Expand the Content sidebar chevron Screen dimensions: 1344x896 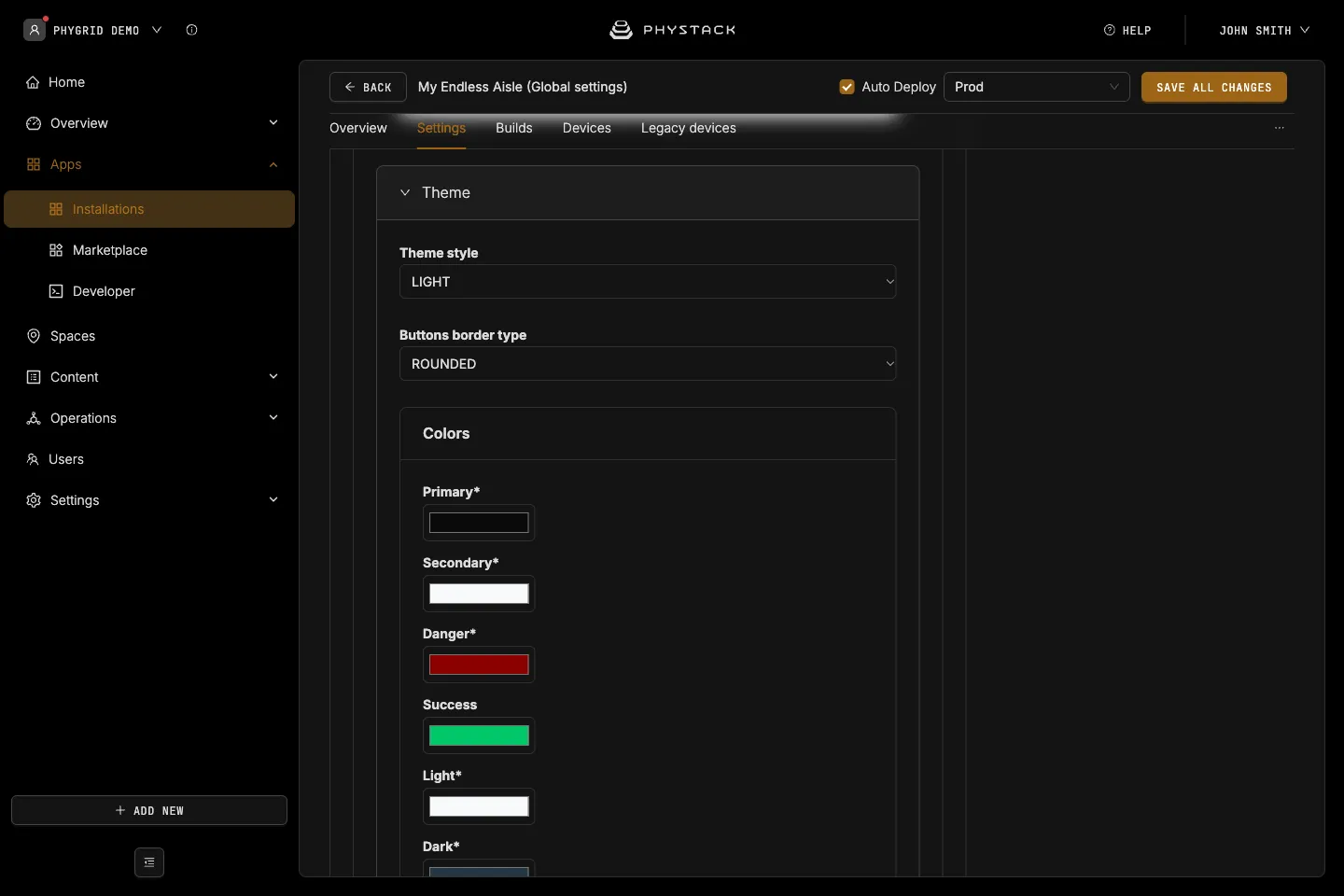(273, 377)
